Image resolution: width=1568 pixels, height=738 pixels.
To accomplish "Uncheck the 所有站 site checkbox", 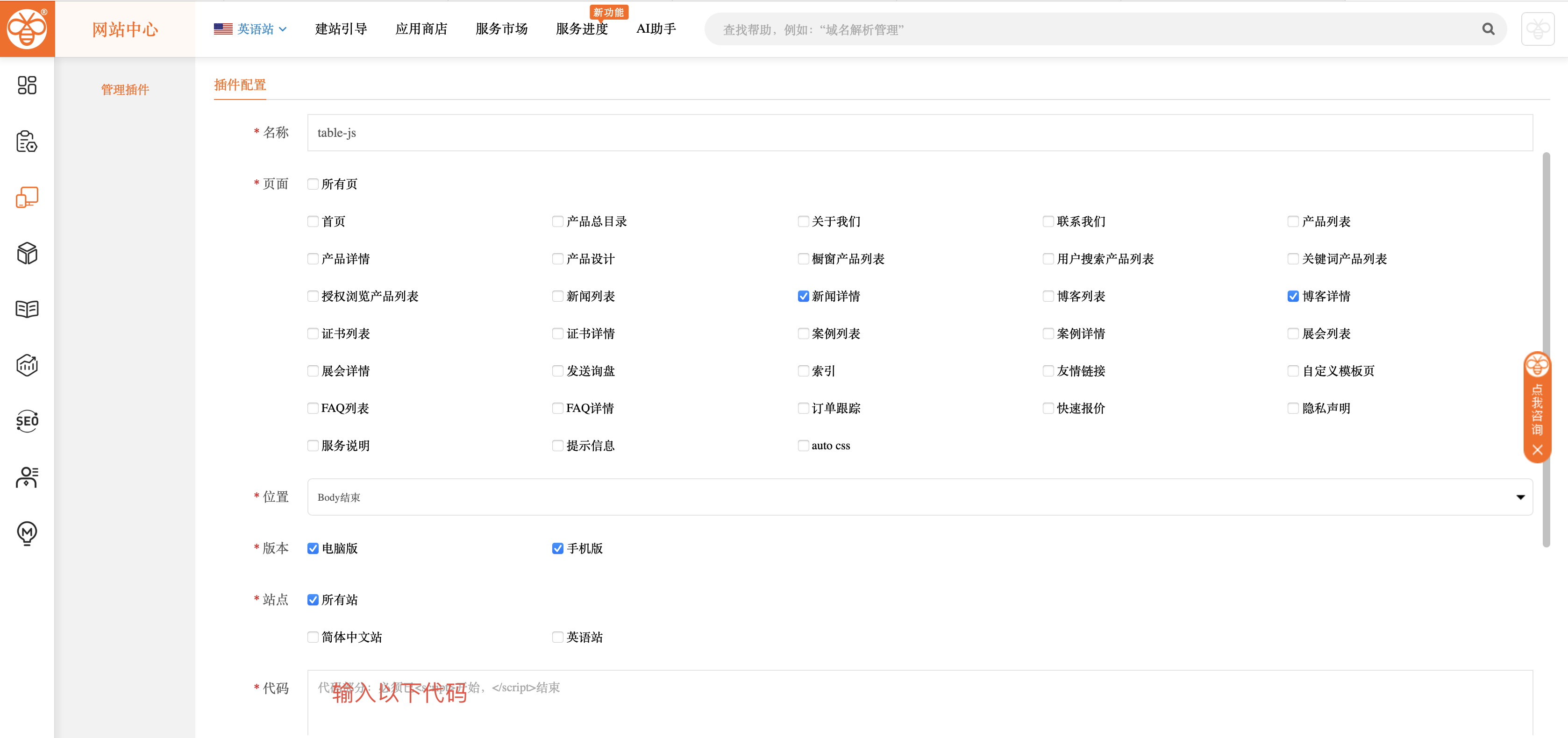I will click(x=313, y=600).
